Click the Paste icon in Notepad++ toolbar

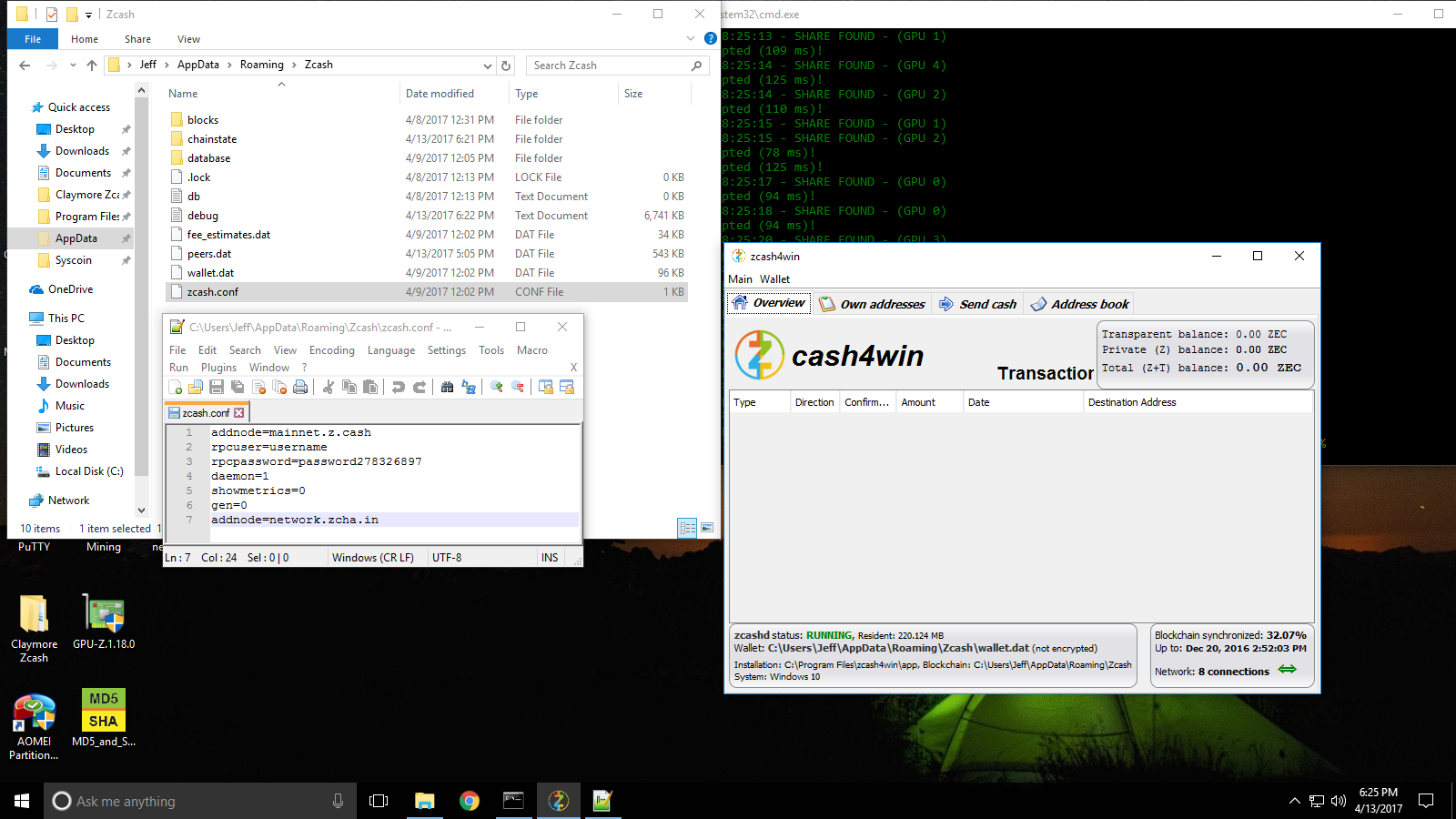coord(370,388)
